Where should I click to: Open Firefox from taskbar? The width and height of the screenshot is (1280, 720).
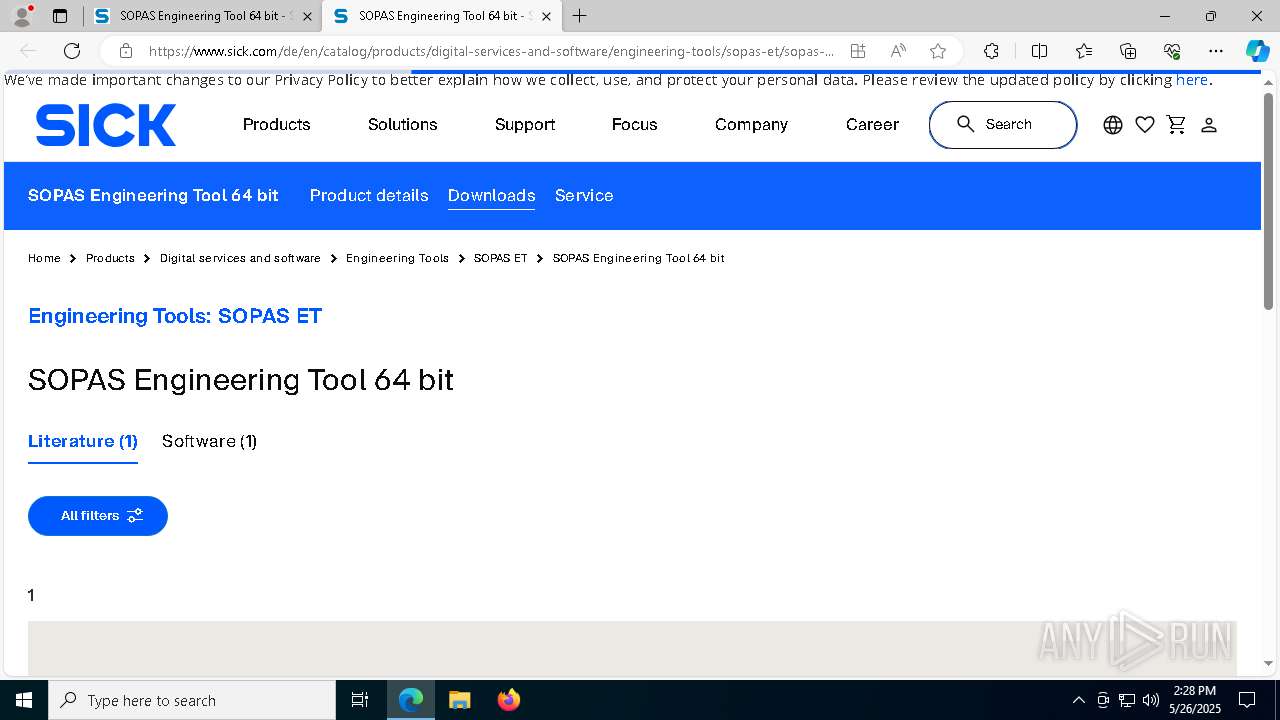[x=508, y=700]
